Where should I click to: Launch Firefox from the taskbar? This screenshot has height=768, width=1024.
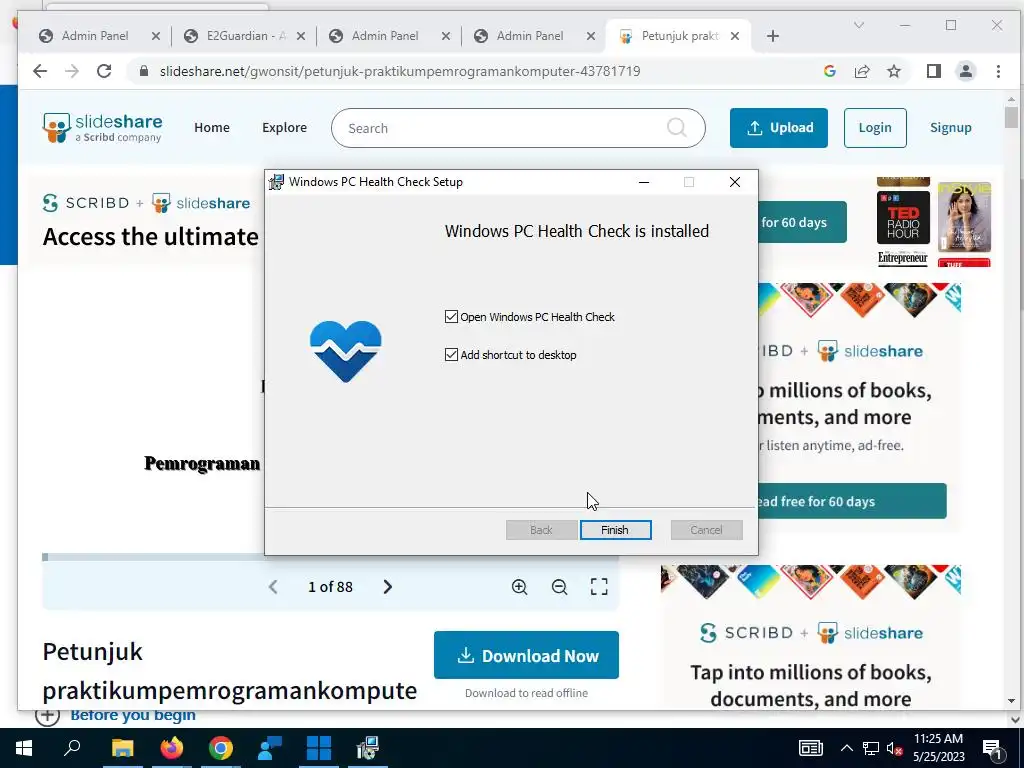172,748
